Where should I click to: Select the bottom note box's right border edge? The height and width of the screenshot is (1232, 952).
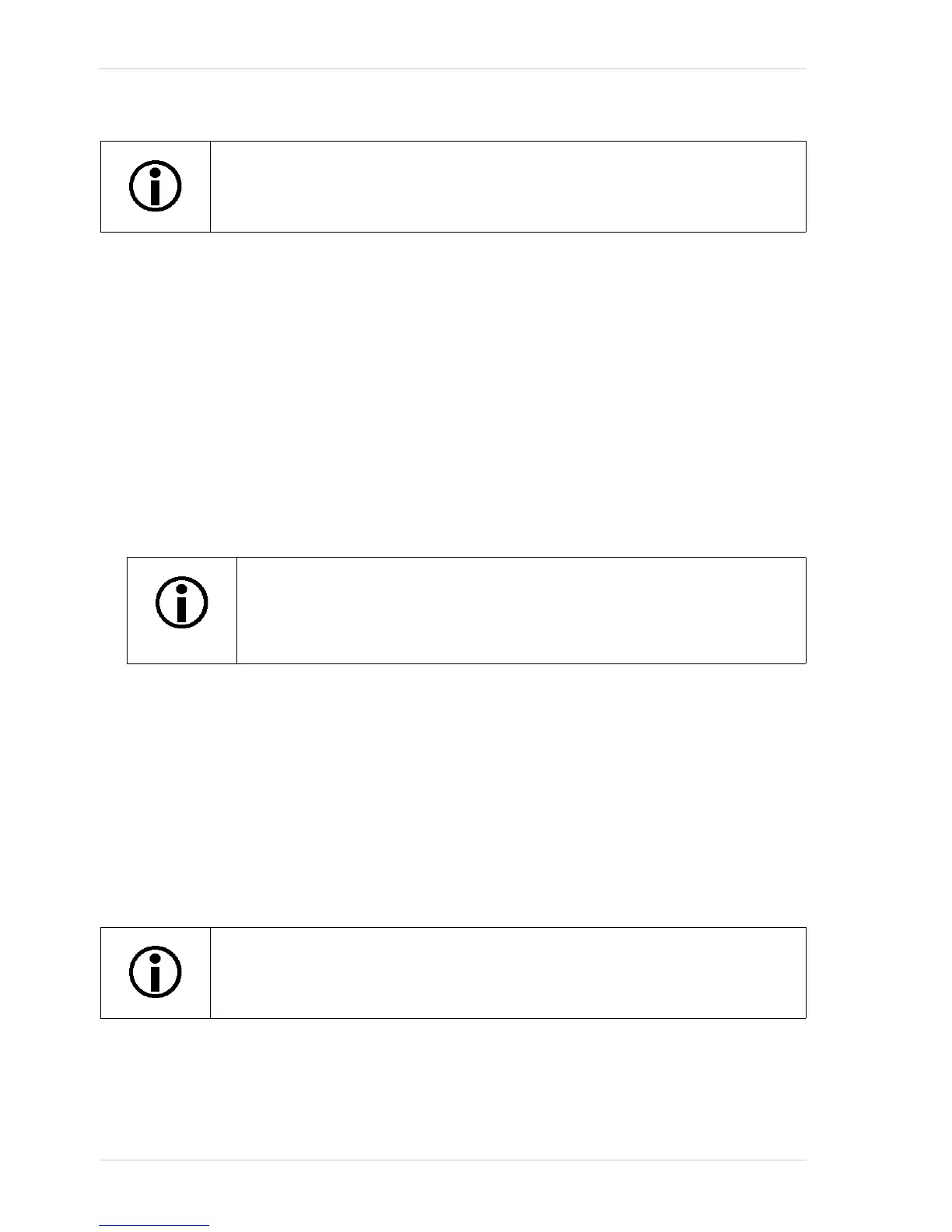pyautogui.click(x=806, y=972)
